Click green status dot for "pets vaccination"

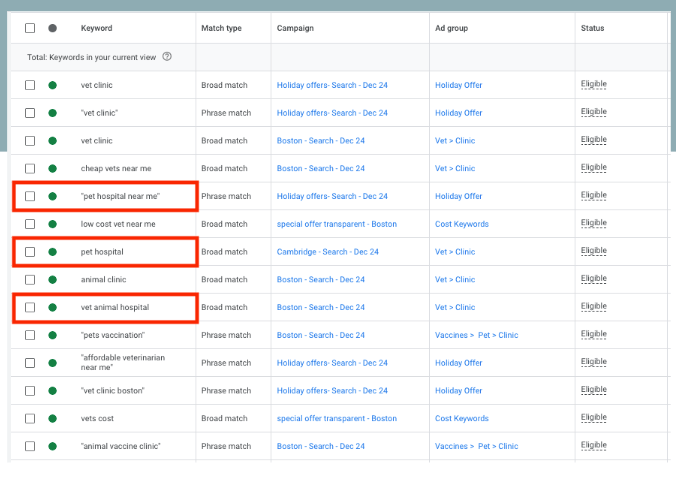click(x=52, y=335)
